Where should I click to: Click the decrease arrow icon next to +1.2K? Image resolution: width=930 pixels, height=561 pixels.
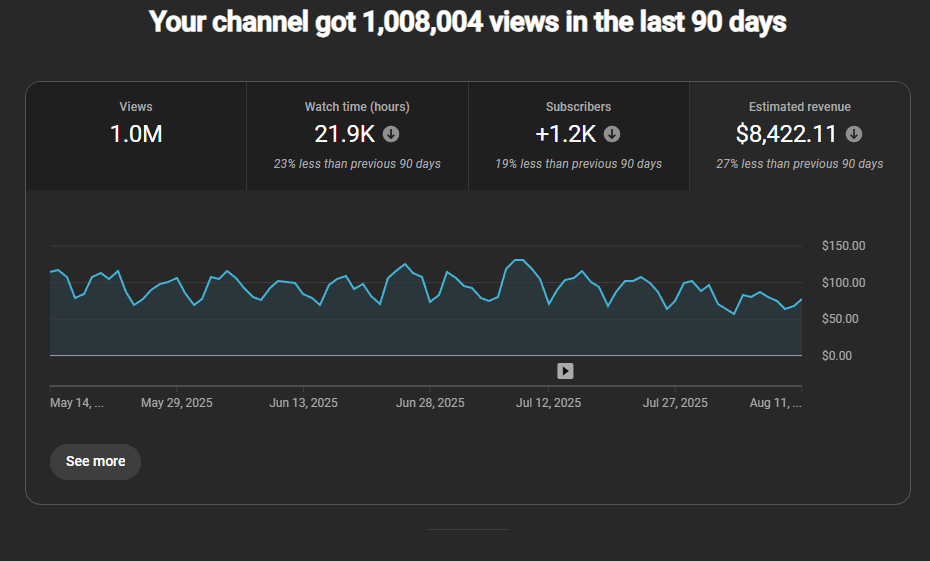612,134
